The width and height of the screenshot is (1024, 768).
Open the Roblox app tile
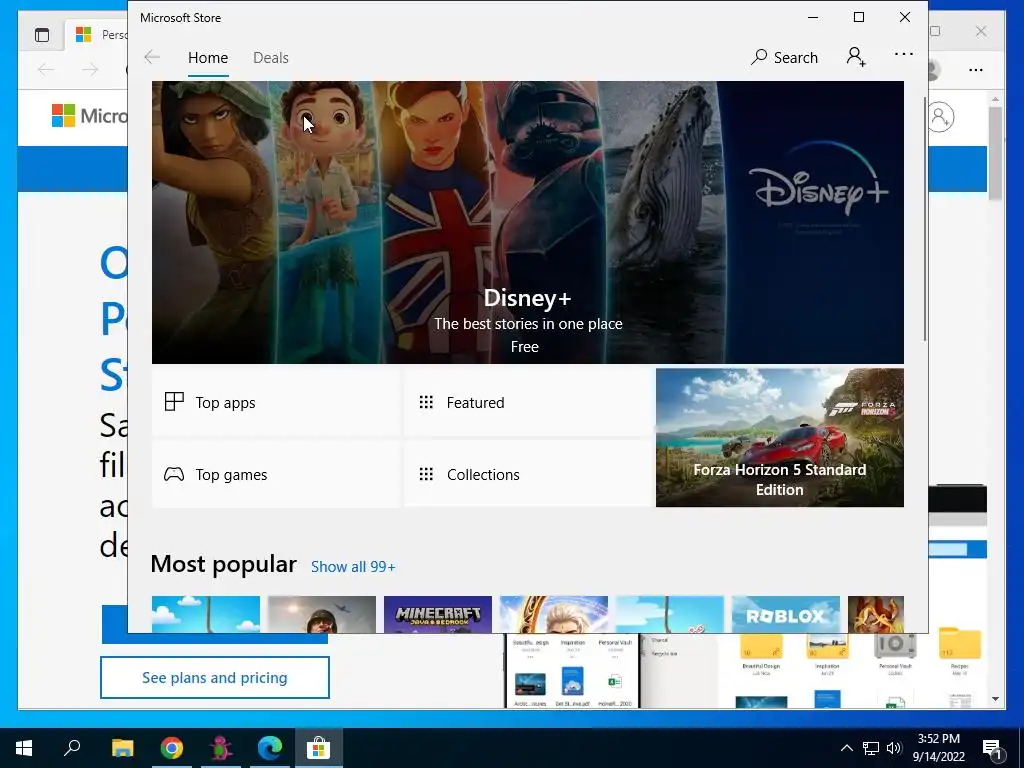coord(786,614)
